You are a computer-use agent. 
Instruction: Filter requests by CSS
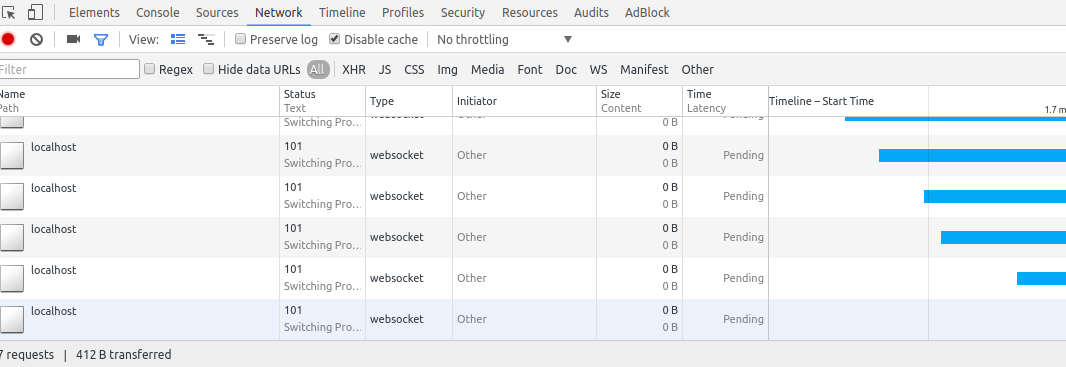coord(414,69)
